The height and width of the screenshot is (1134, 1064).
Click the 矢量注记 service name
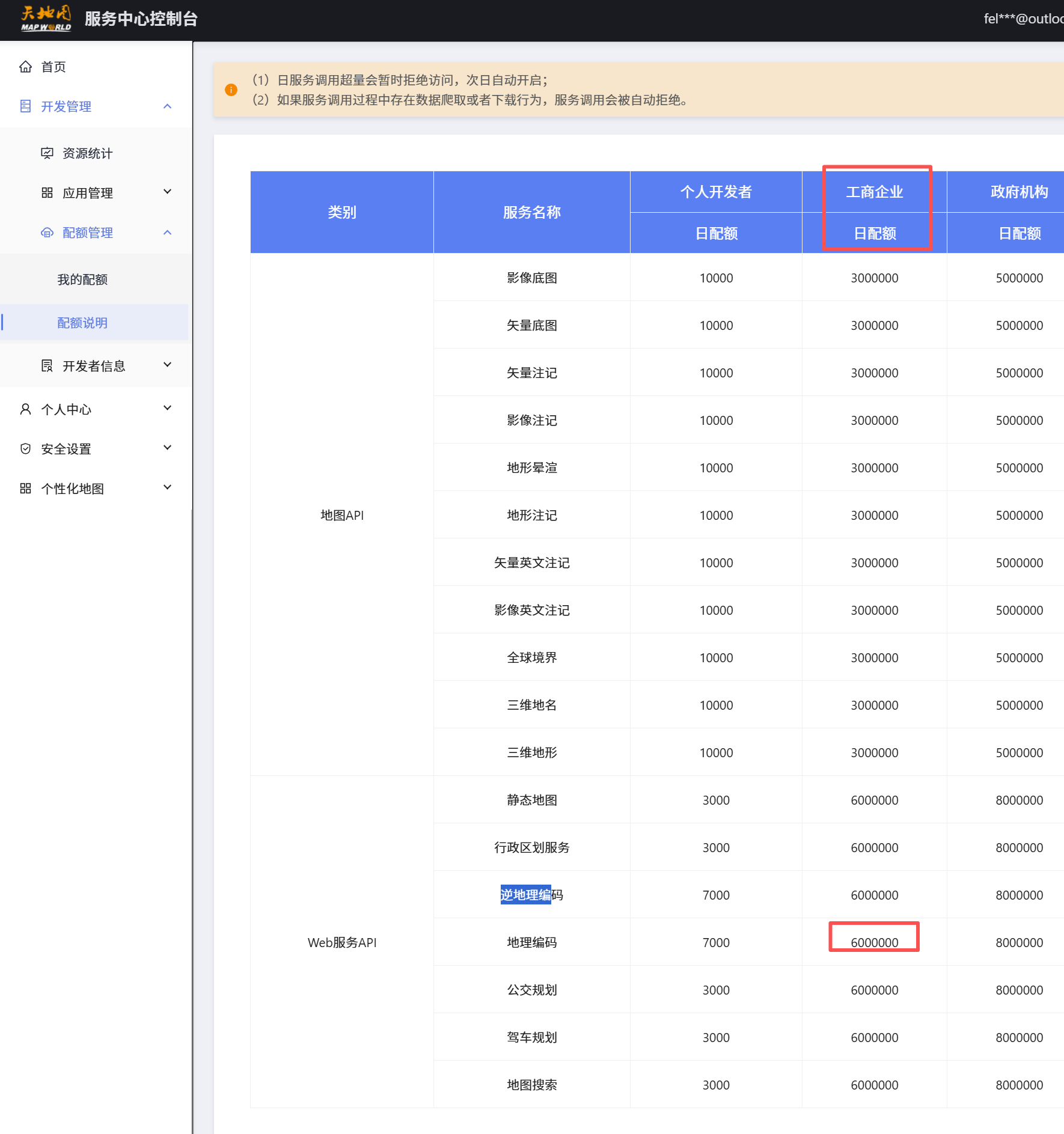(x=532, y=373)
